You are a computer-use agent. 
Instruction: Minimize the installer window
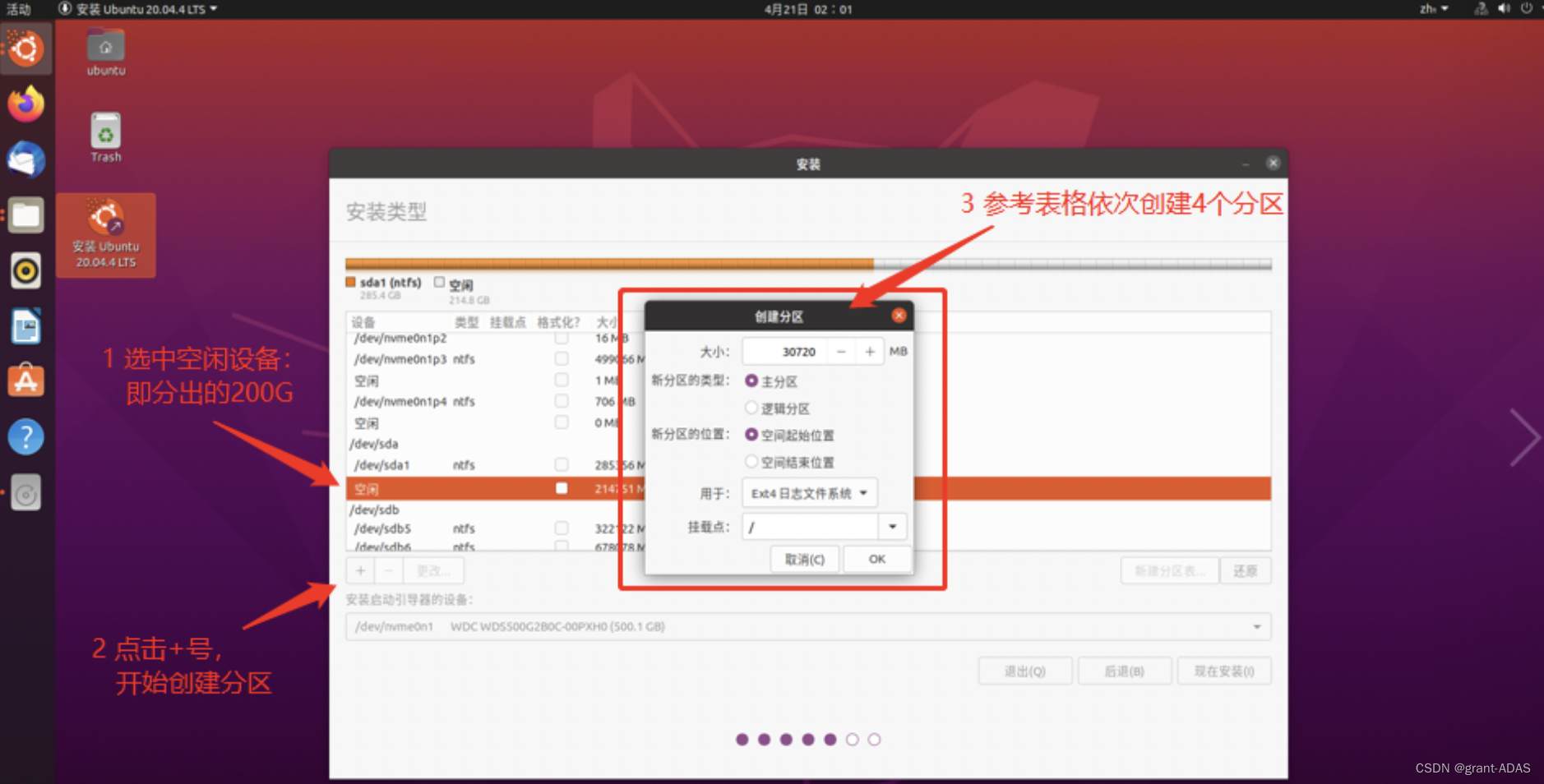(x=1246, y=164)
